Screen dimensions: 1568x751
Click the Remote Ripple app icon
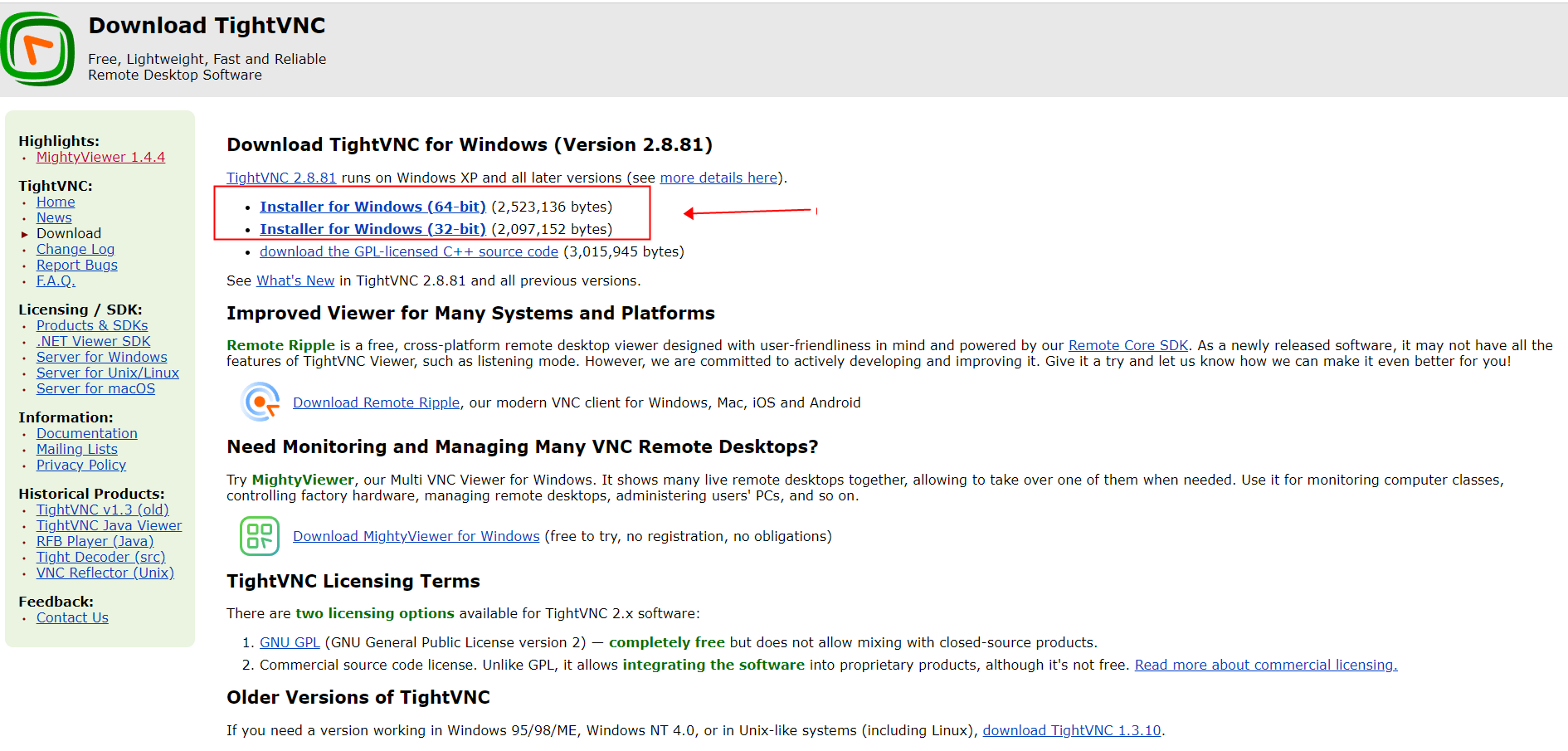[260, 402]
